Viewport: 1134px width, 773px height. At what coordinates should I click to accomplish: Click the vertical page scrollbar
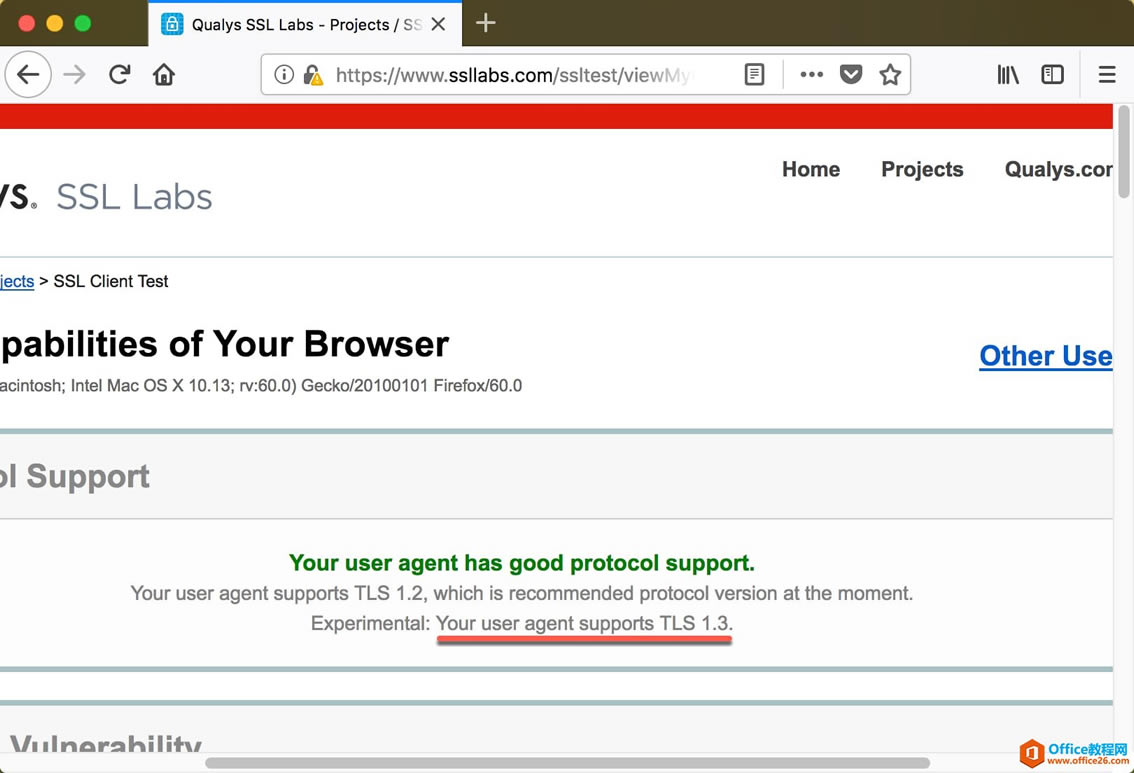coord(1123,152)
